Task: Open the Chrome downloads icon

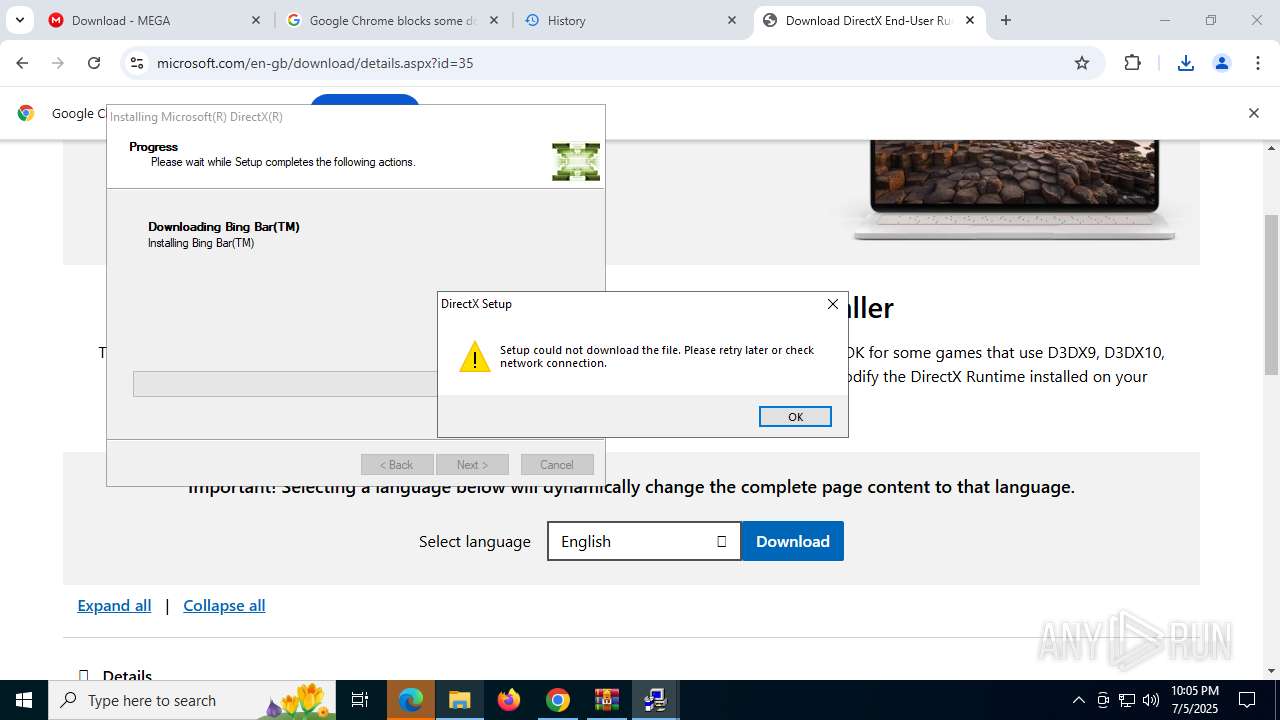Action: pos(1186,63)
